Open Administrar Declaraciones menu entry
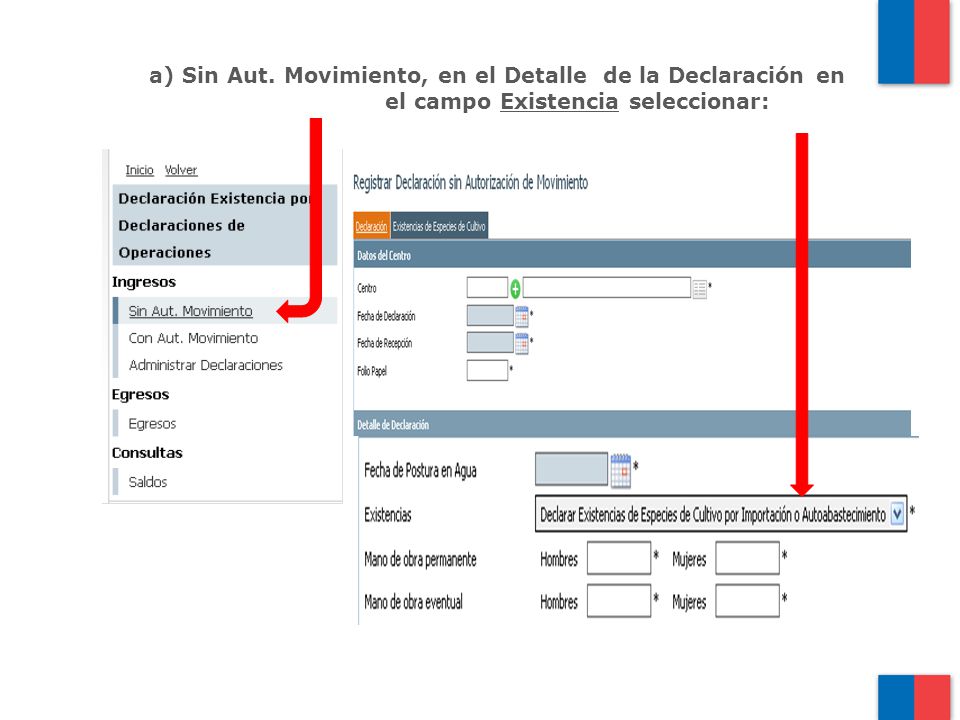960x720 pixels. 206,365
